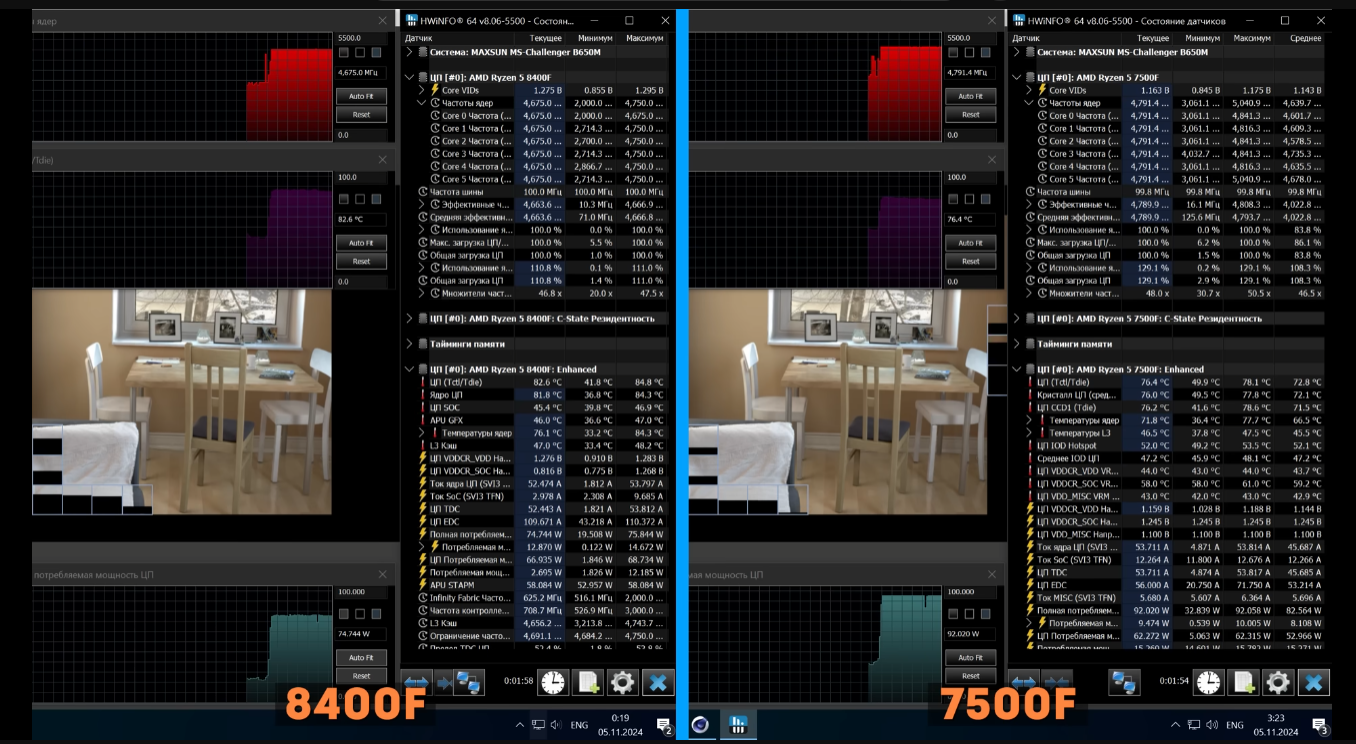Open the notification center showing 3 notifications
The width and height of the screenshot is (1356, 744).
[x=1320, y=725]
